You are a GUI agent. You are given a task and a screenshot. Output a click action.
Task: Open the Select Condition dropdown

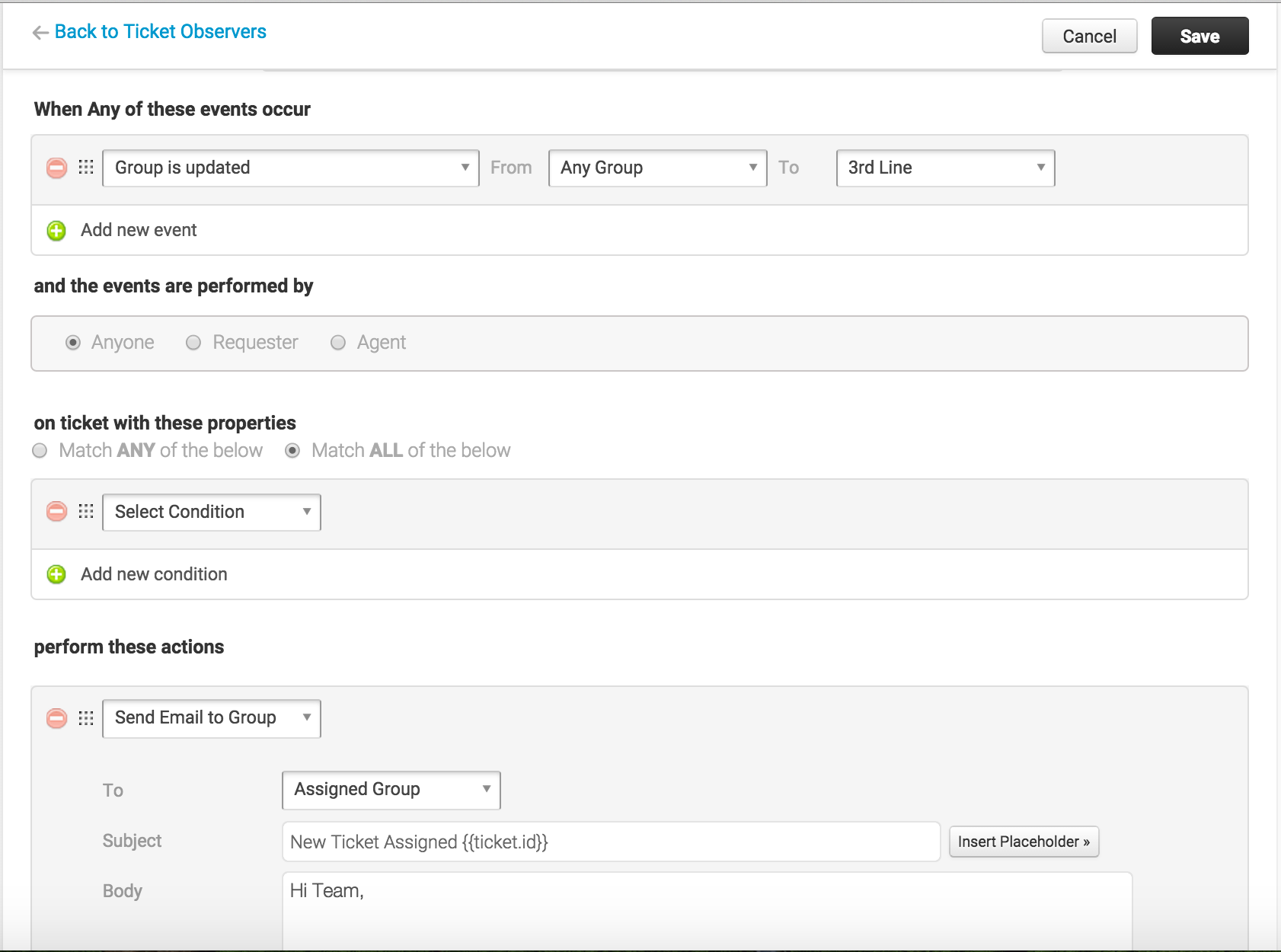point(212,513)
